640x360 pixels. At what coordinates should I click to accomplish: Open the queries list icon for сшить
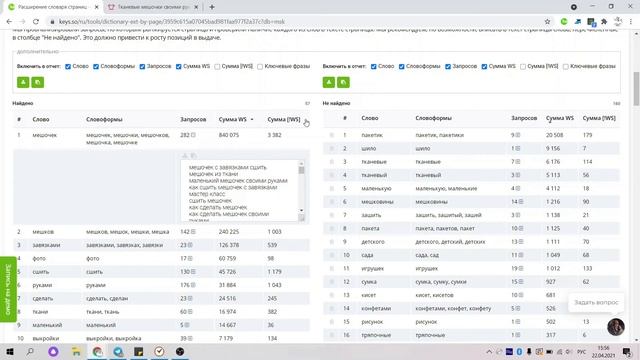[193, 272]
